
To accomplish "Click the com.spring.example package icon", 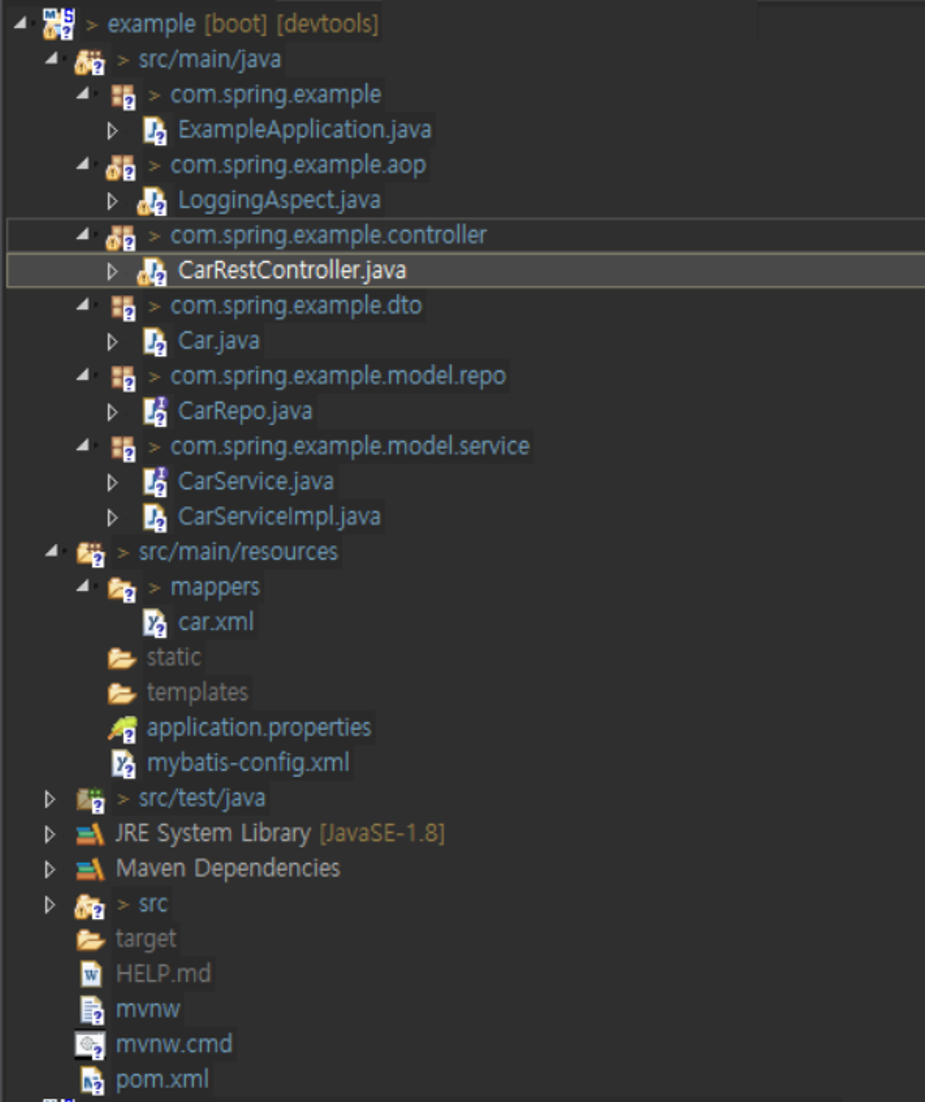I will [x=123, y=96].
